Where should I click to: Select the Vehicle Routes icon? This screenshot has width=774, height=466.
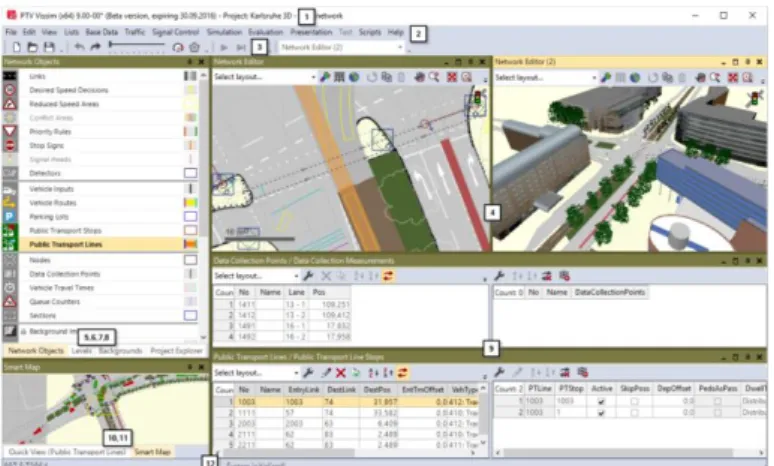(10, 202)
